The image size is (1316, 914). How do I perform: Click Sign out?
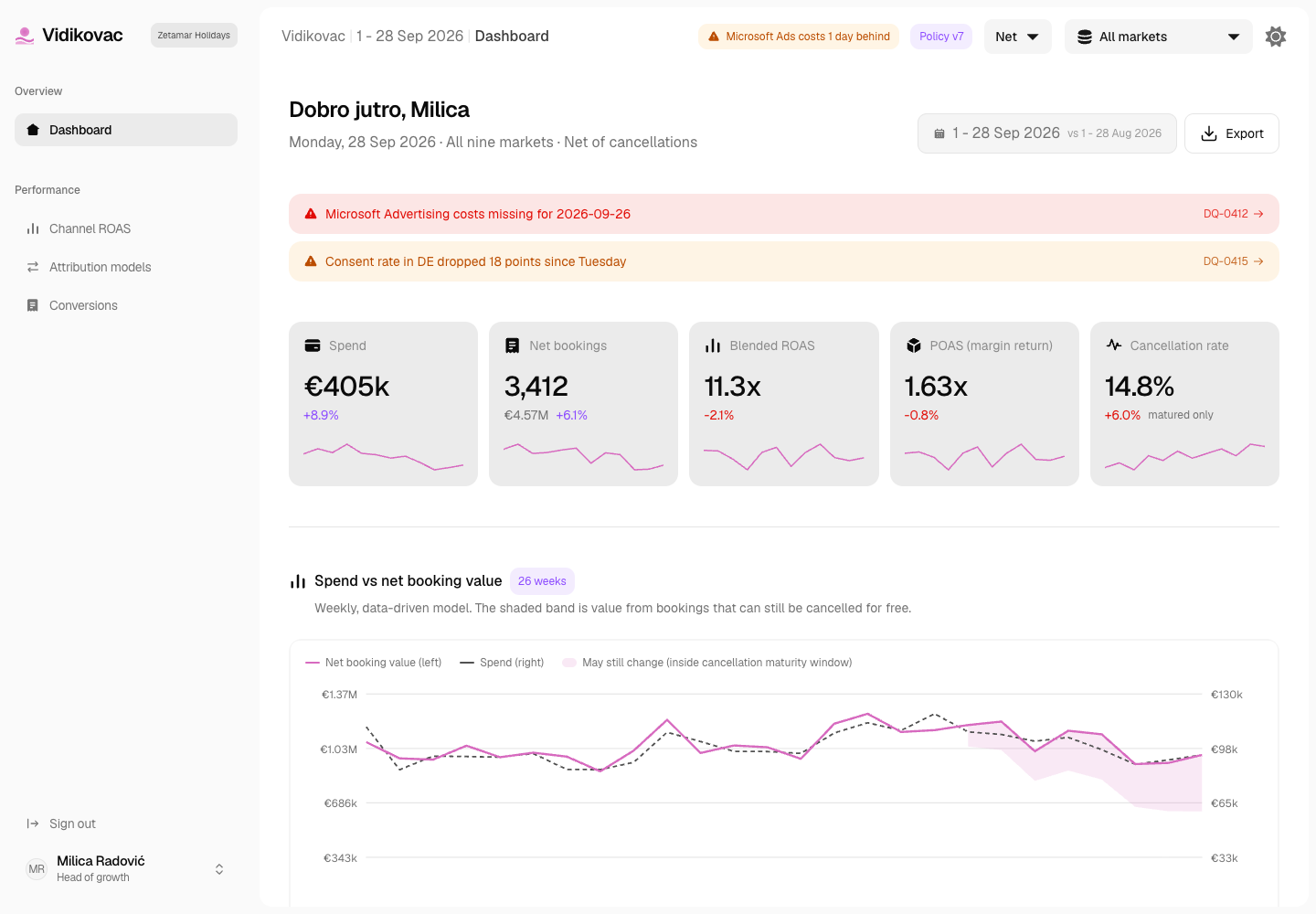pos(126,824)
